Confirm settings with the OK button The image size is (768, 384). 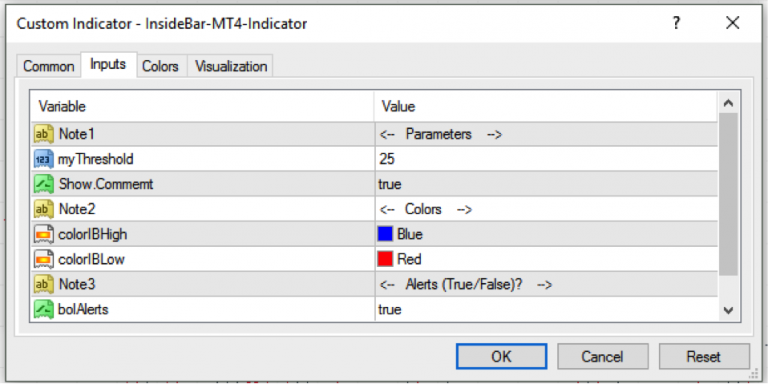click(501, 357)
